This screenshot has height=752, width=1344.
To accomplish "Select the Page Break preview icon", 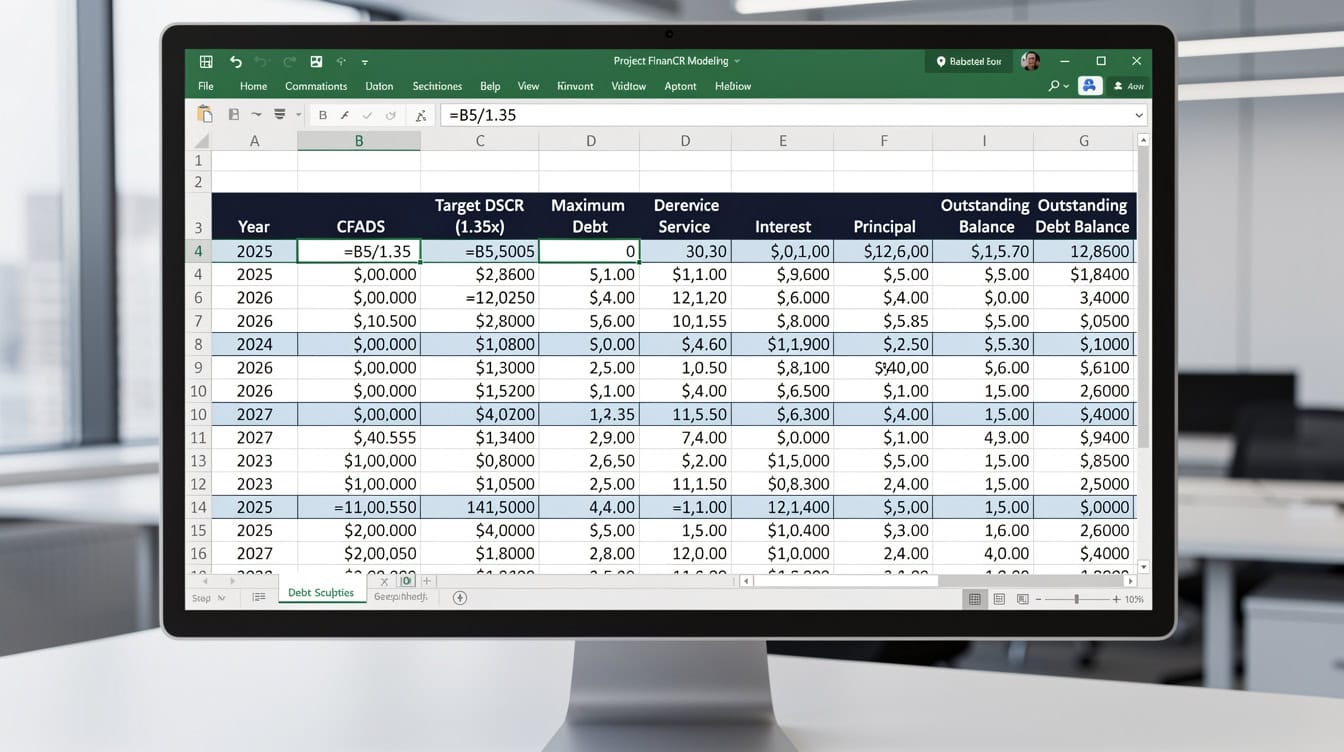I will click(x=1022, y=599).
